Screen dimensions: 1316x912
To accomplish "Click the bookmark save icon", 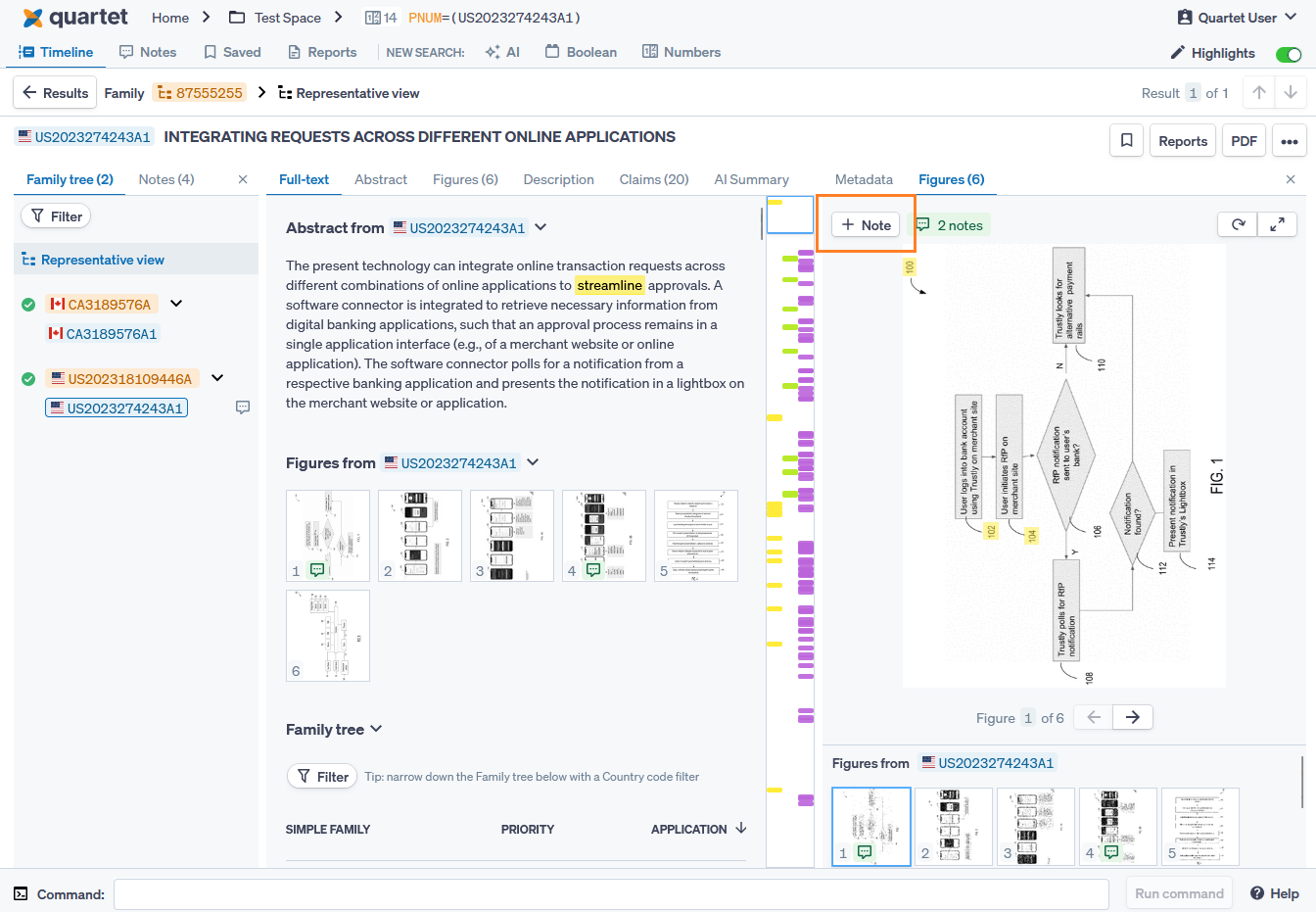I will coord(1126,141).
